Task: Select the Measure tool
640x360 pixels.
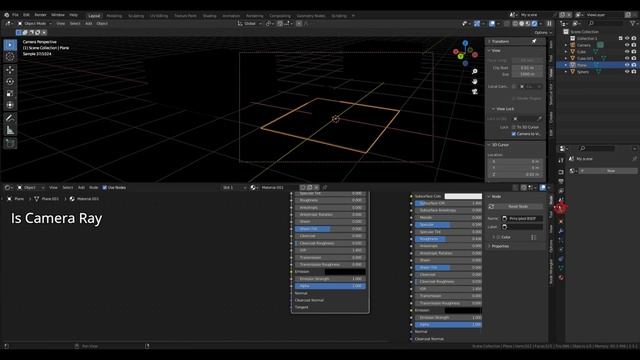Action: tap(10, 130)
